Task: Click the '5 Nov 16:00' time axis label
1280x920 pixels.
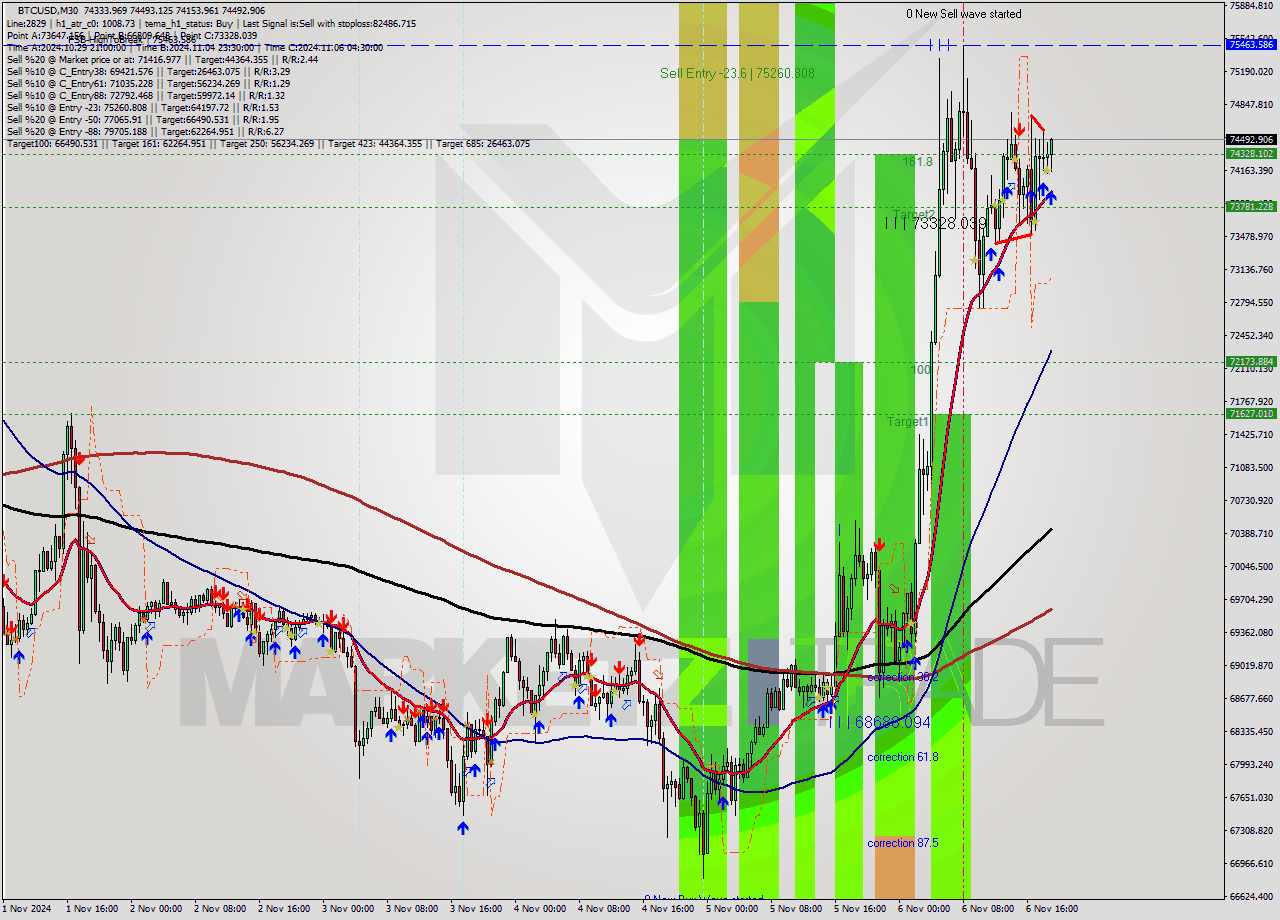Action: (x=860, y=909)
